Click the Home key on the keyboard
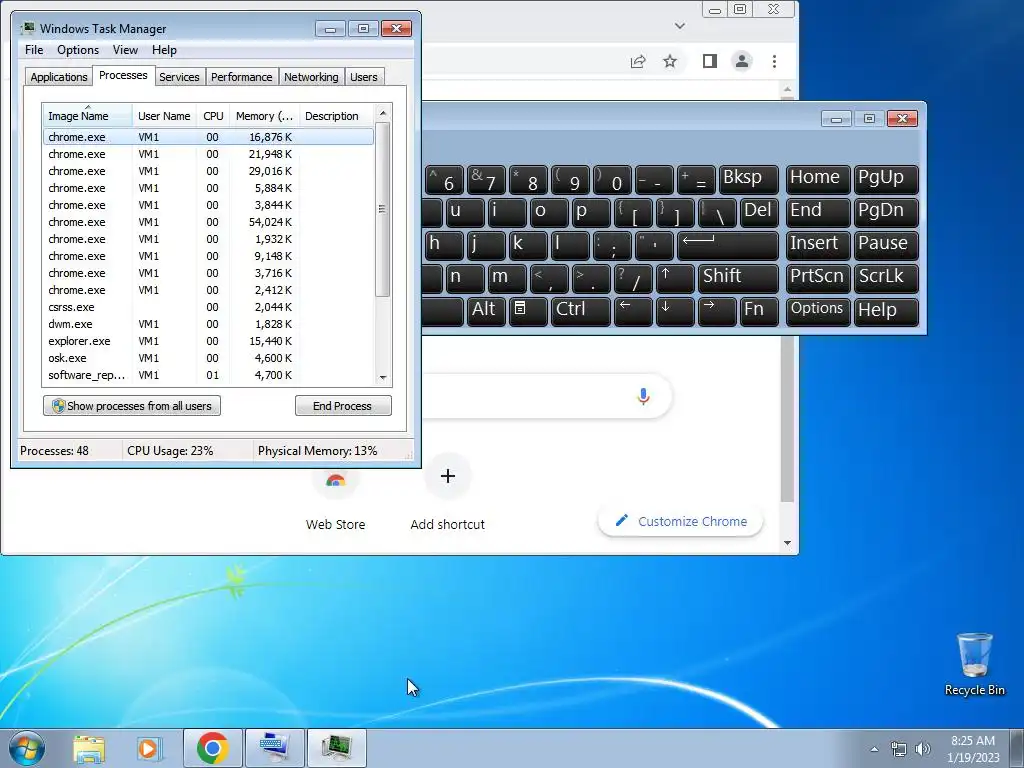The image size is (1024, 768). tap(818, 180)
